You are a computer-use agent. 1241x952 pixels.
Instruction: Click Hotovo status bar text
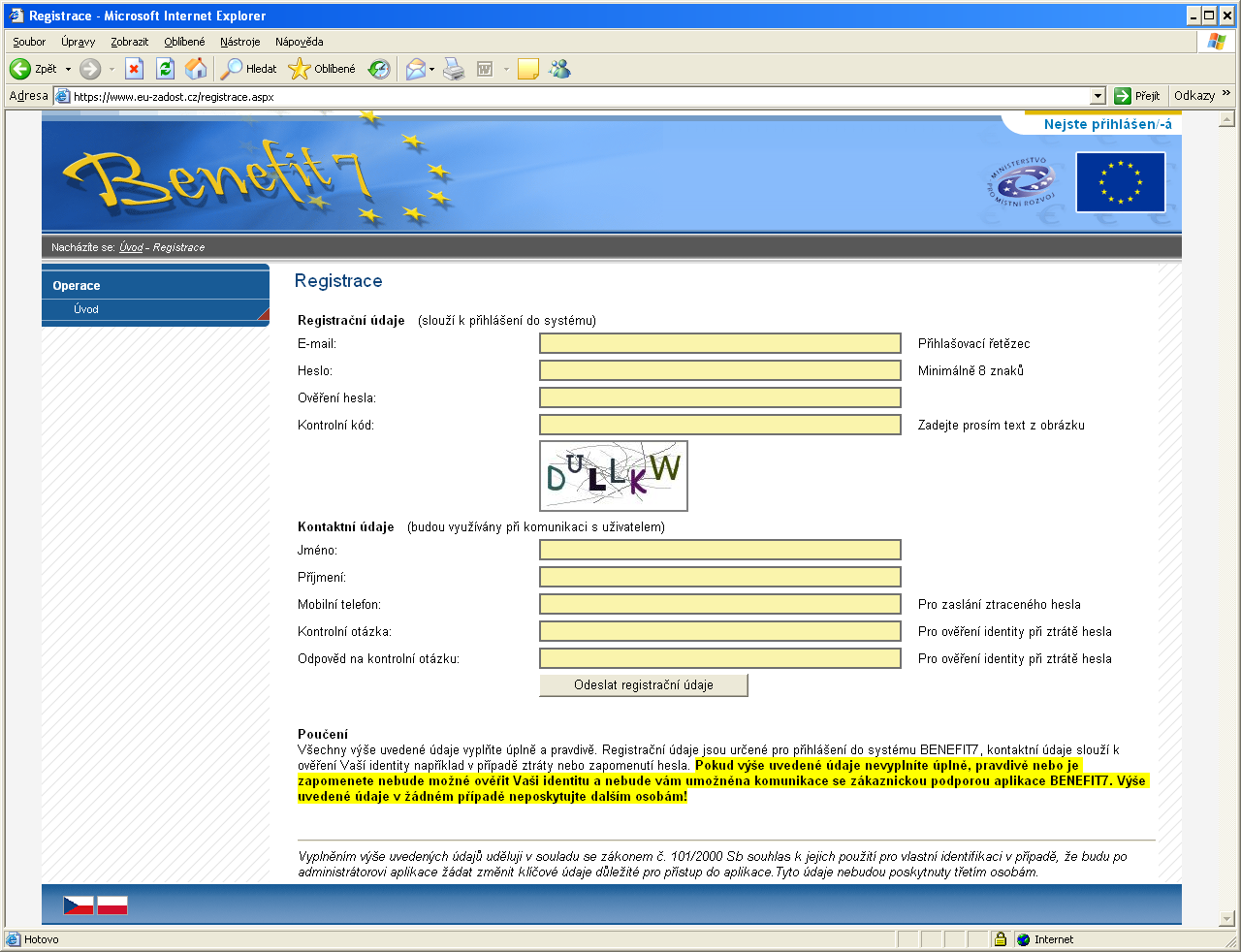42,939
